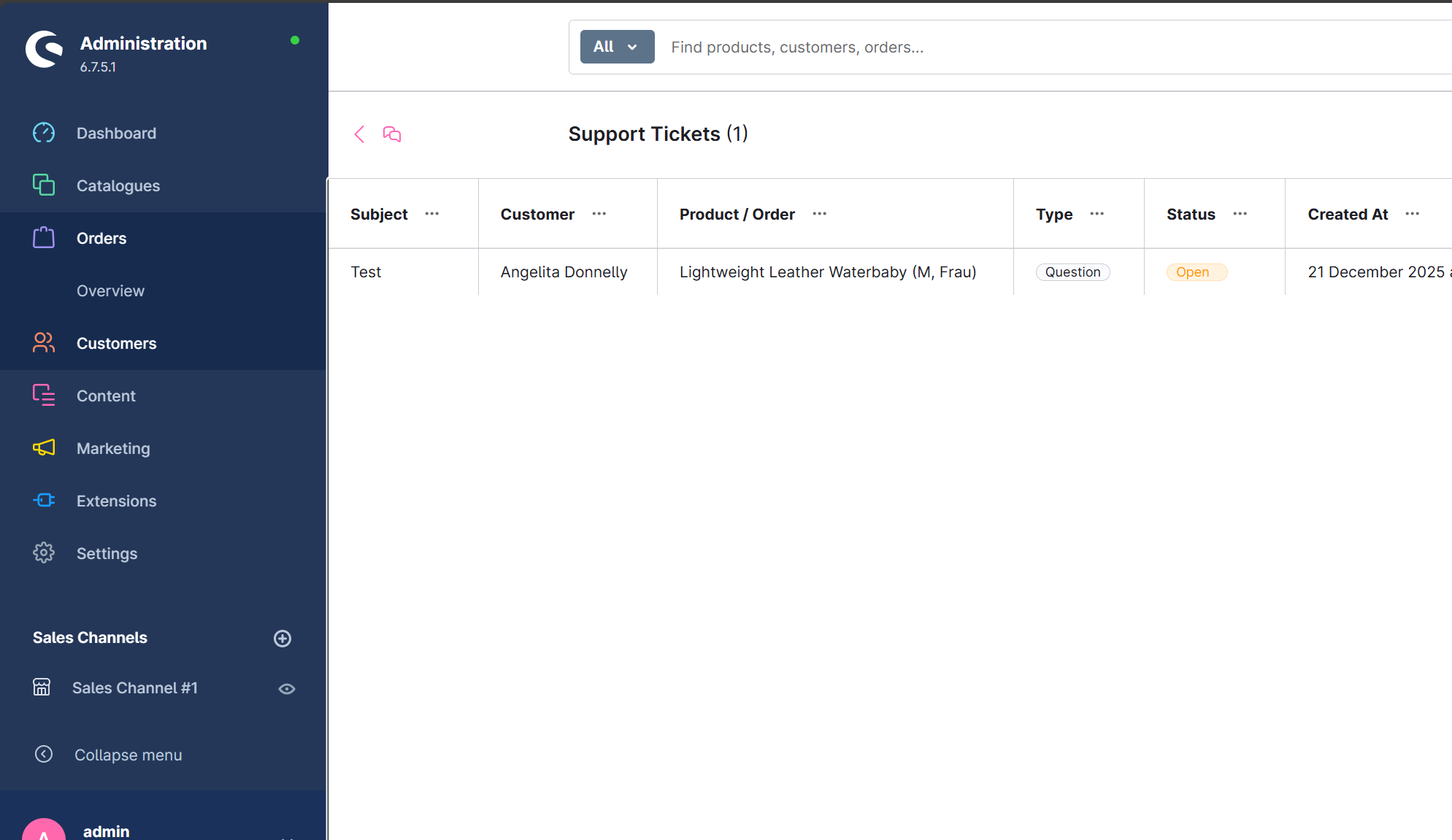
Task: Click the pink support chat bubbles icon
Action: click(x=392, y=134)
